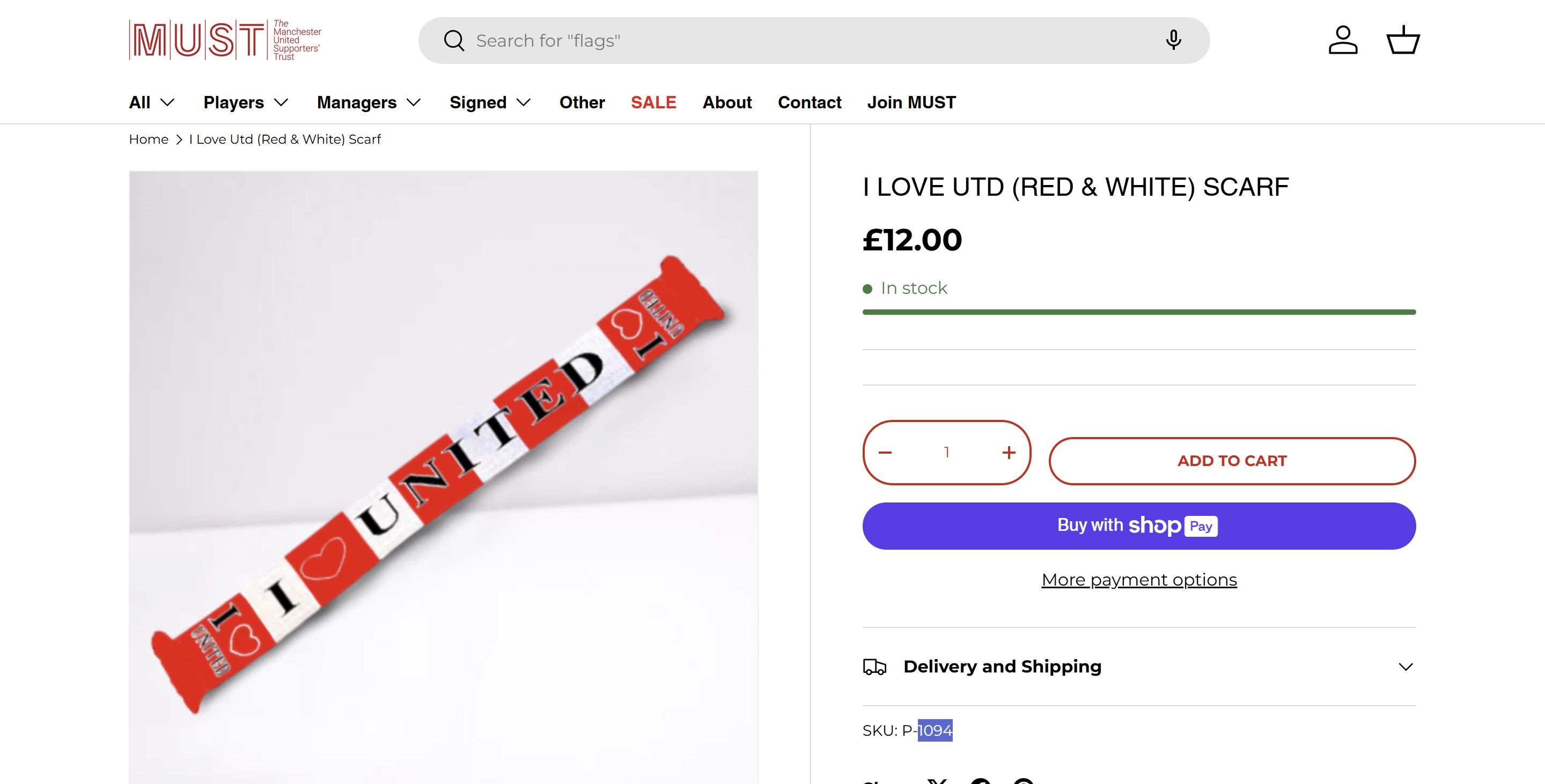Screen dimensions: 1545x784
Task: Click the Add to Cart button
Action: point(1232,461)
